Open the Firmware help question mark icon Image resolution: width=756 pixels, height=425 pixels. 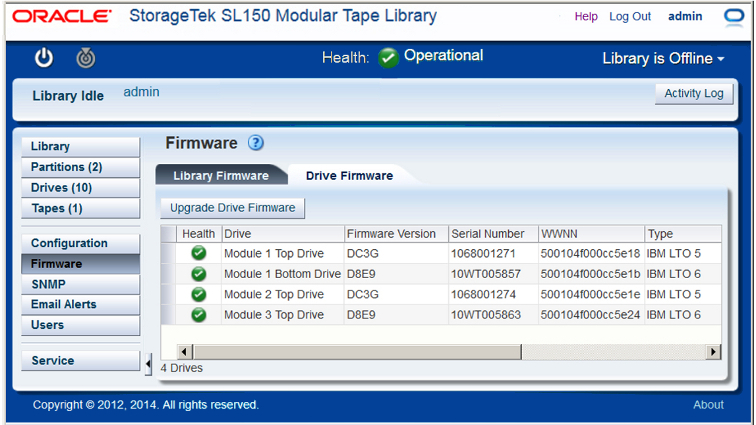click(x=256, y=143)
